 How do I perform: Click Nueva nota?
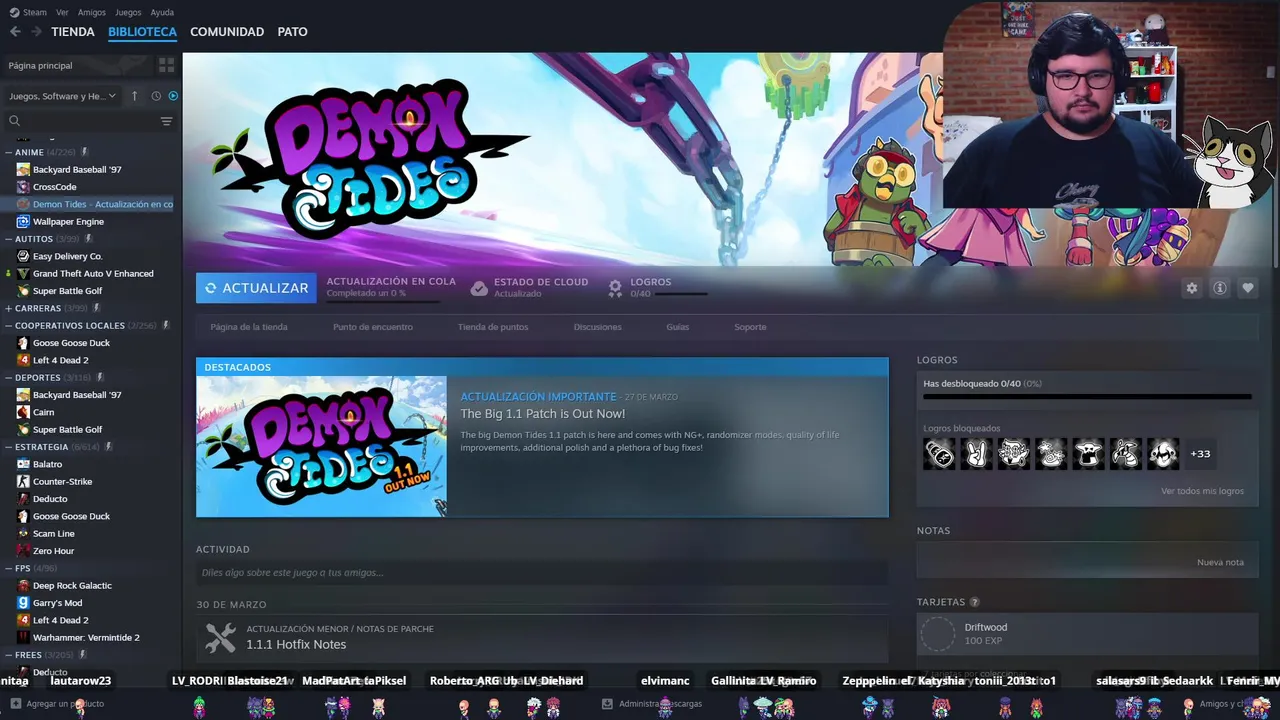coord(1220,562)
